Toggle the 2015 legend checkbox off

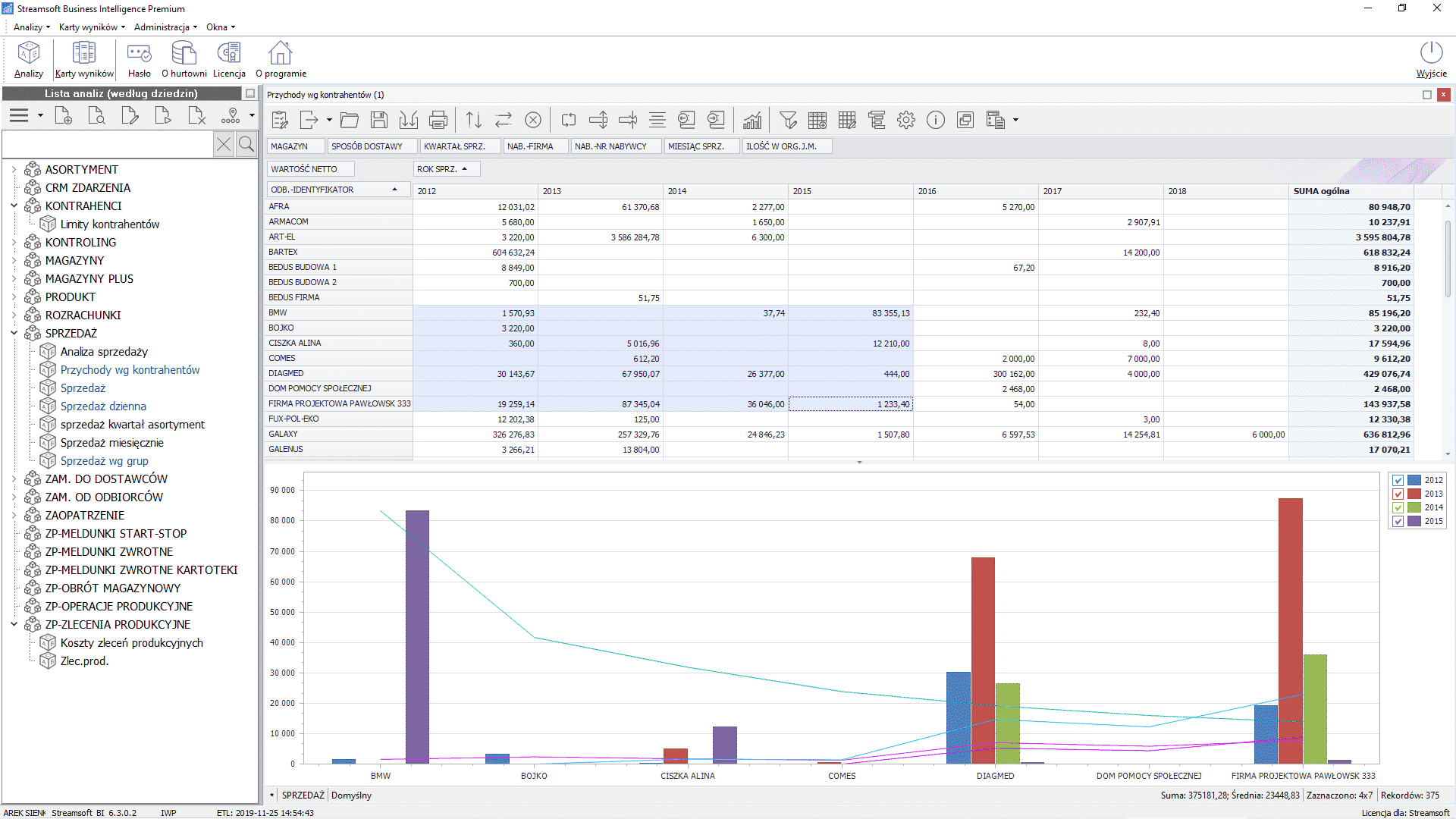[1398, 521]
